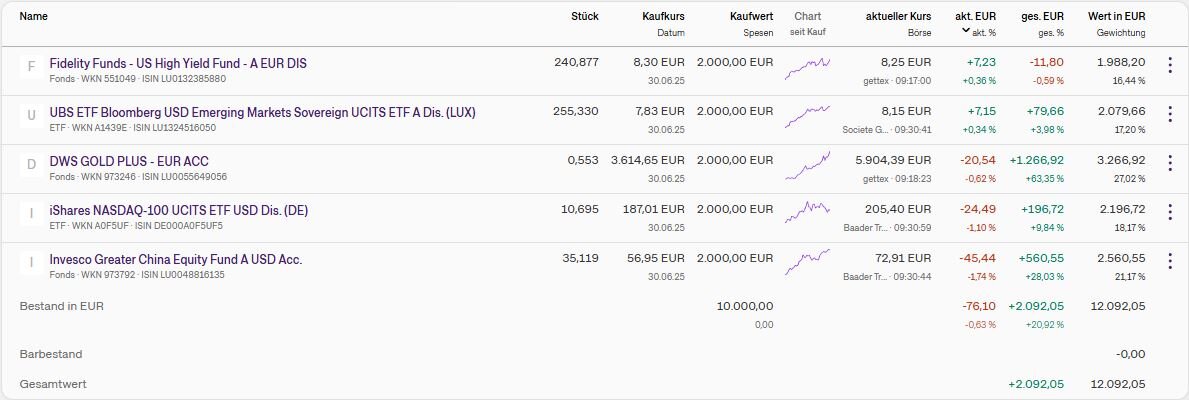Image resolution: width=1189 pixels, height=400 pixels.
Task: Open three-dot menu for iShares NASDAQ-100 row
Action: tap(1169, 212)
